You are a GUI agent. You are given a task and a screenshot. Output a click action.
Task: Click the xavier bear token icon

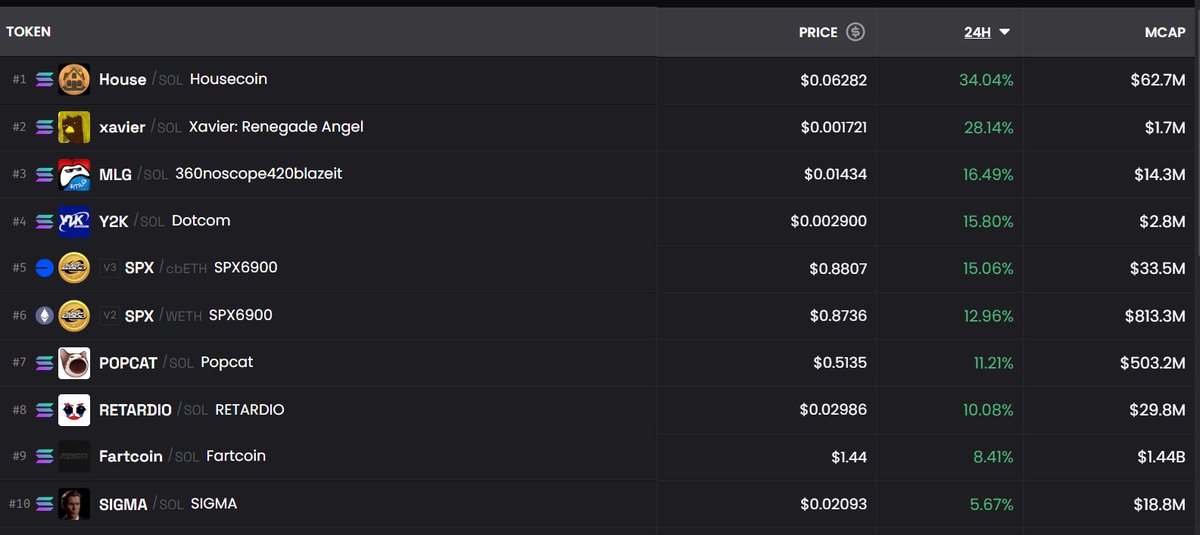coord(74,127)
